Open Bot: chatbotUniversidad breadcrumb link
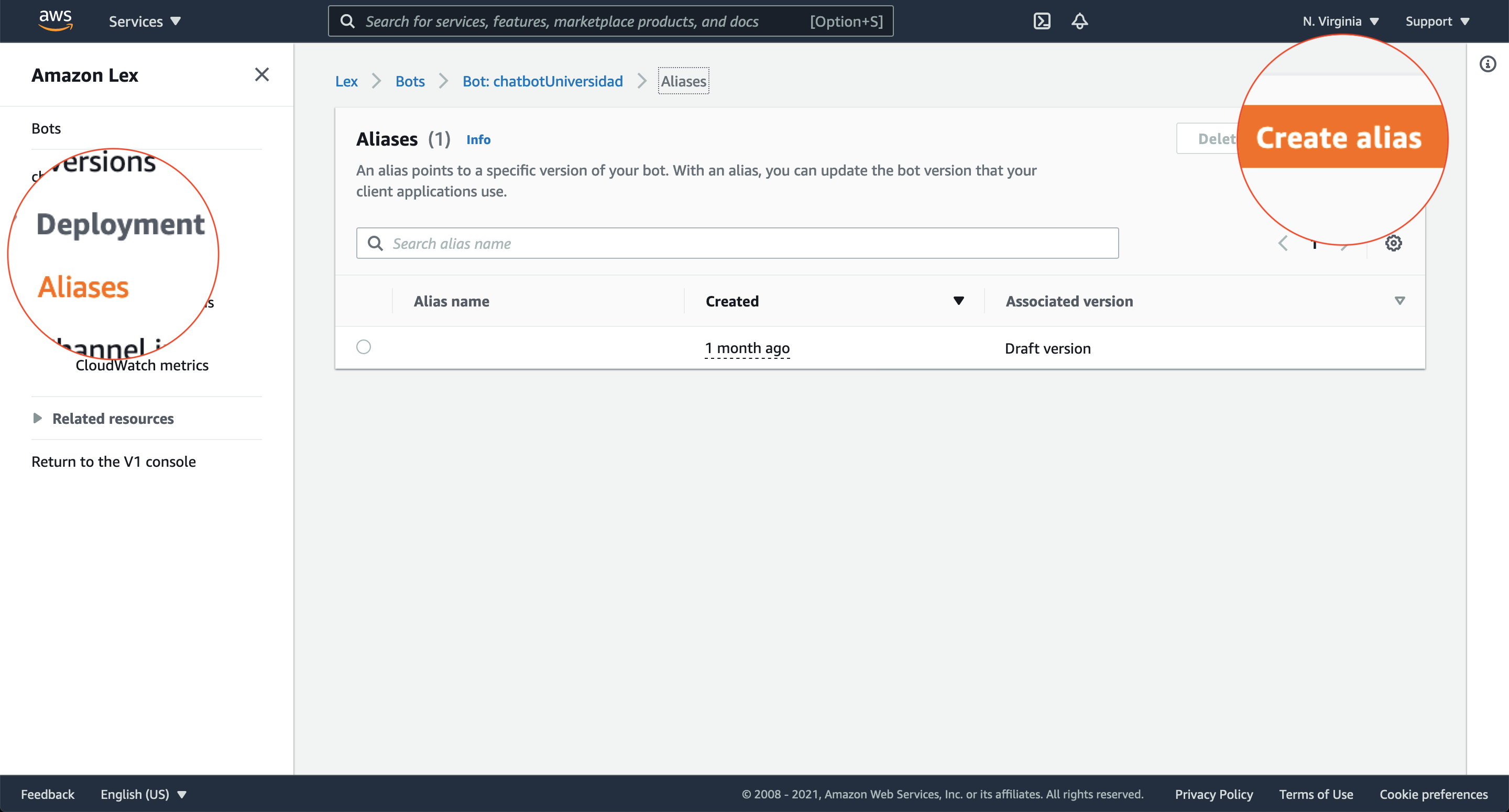Screen dimensions: 1509x812 point(542,81)
